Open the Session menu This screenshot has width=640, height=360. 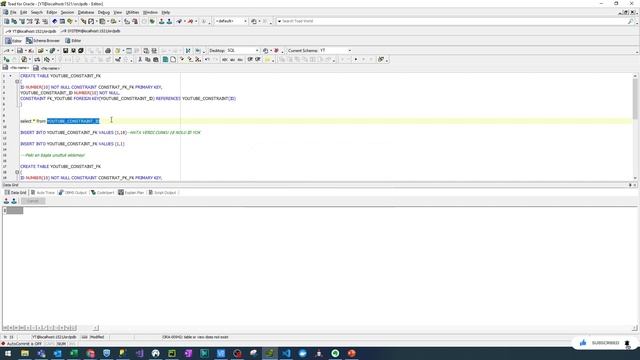[67, 12]
